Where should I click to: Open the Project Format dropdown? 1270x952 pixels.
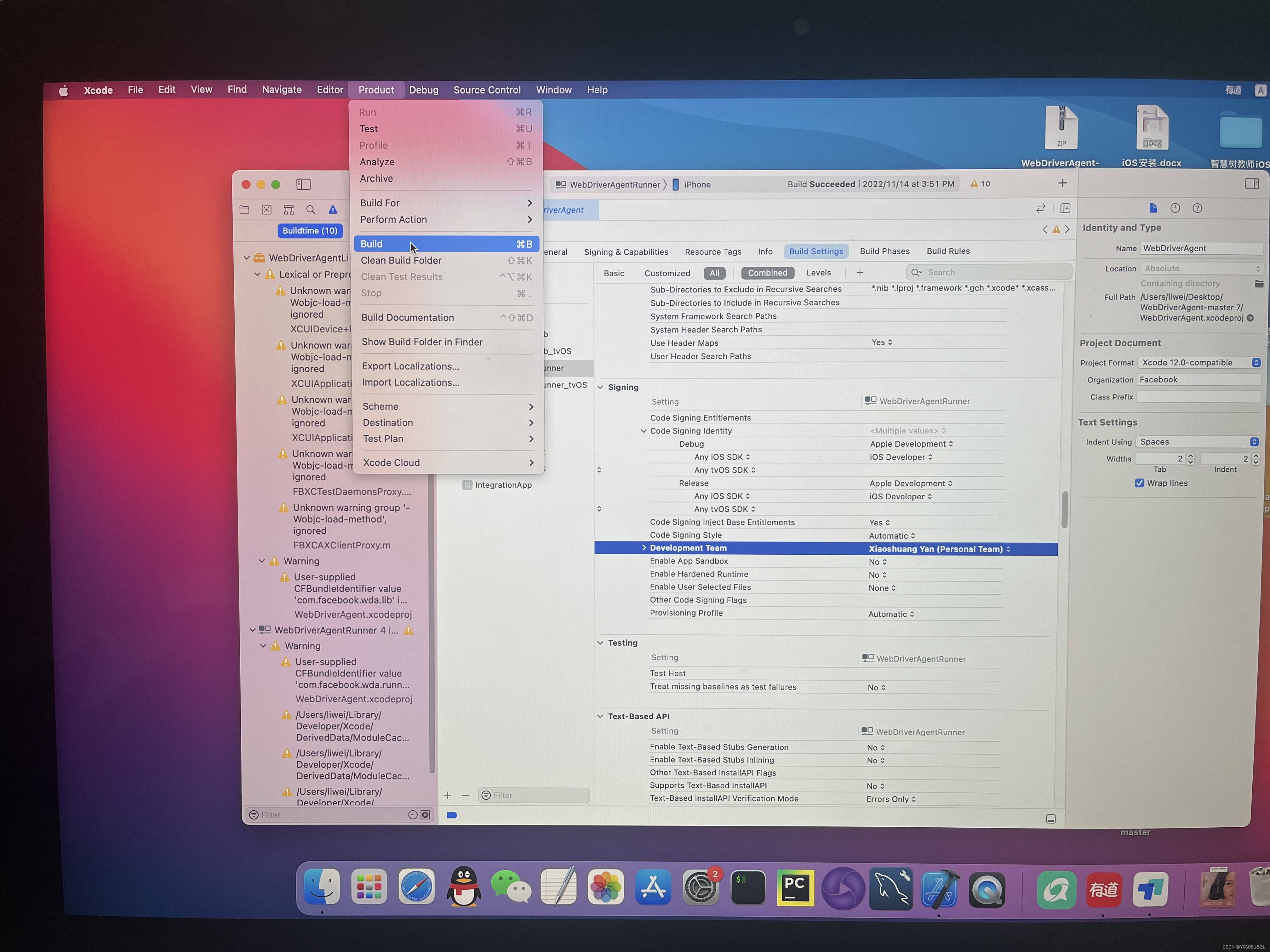click(x=1200, y=363)
